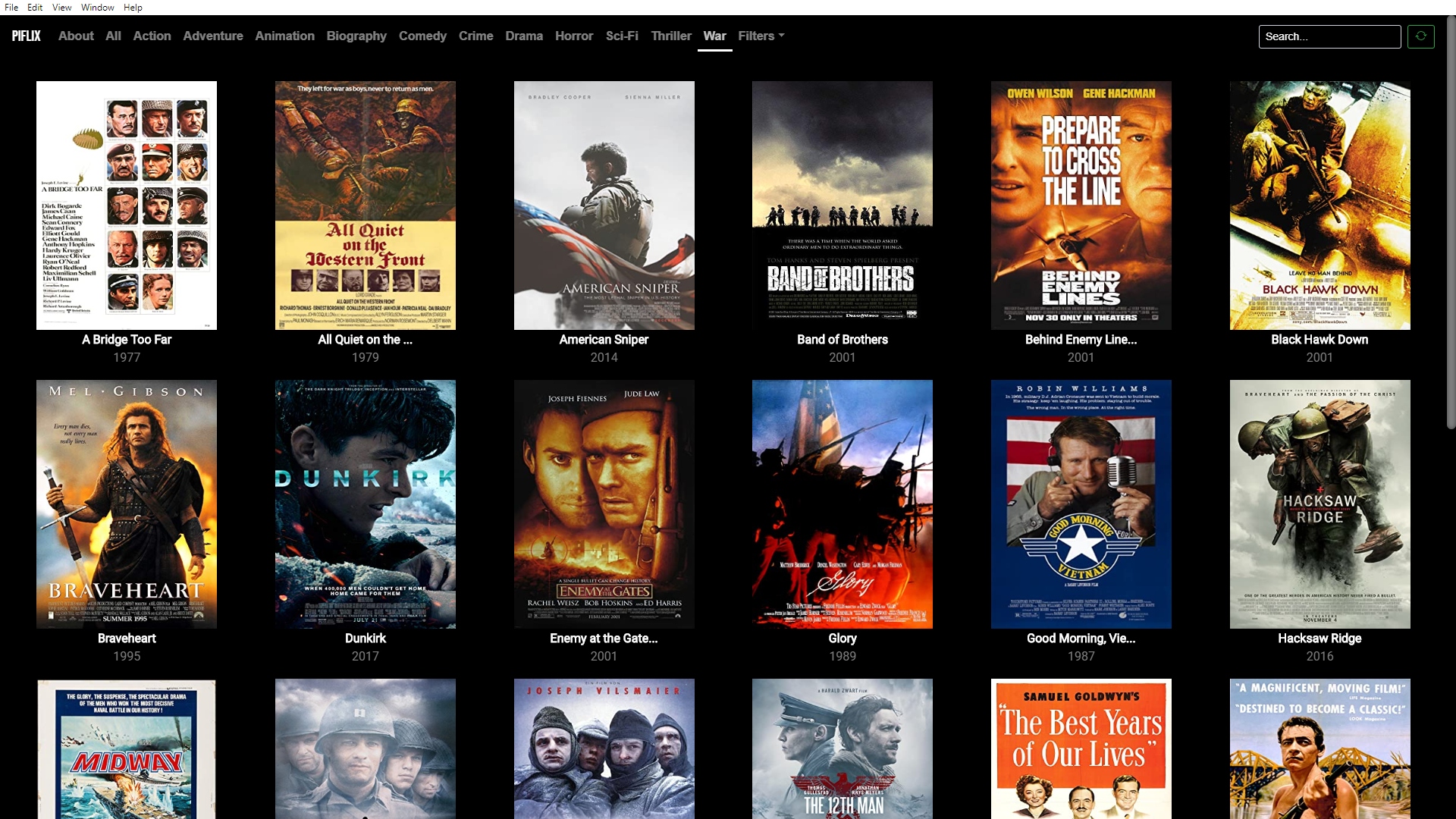1456x819 pixels.
Task: Open the Black Hawk Down poster
Action: (x=1319, y=206)
